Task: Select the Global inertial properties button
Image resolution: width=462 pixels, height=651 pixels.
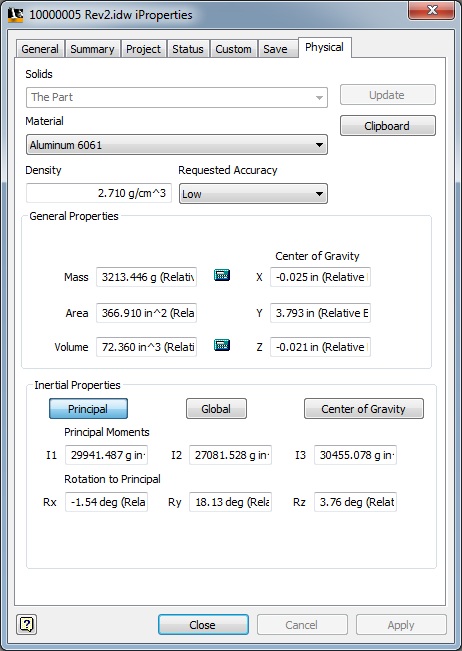Action: click(x=216, y=409)
